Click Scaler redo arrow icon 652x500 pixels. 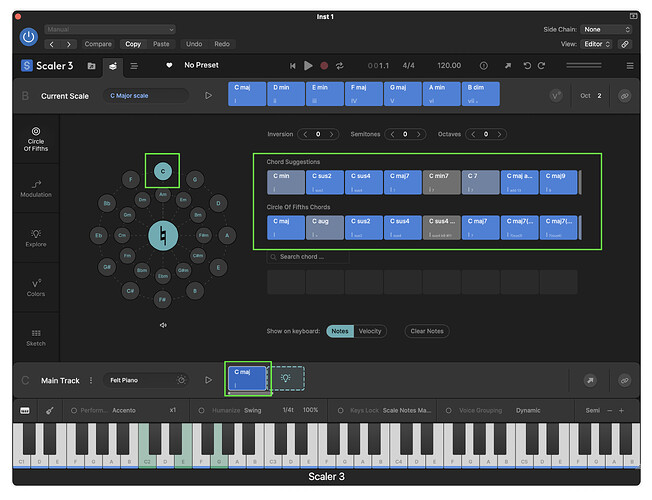(541, 66)
